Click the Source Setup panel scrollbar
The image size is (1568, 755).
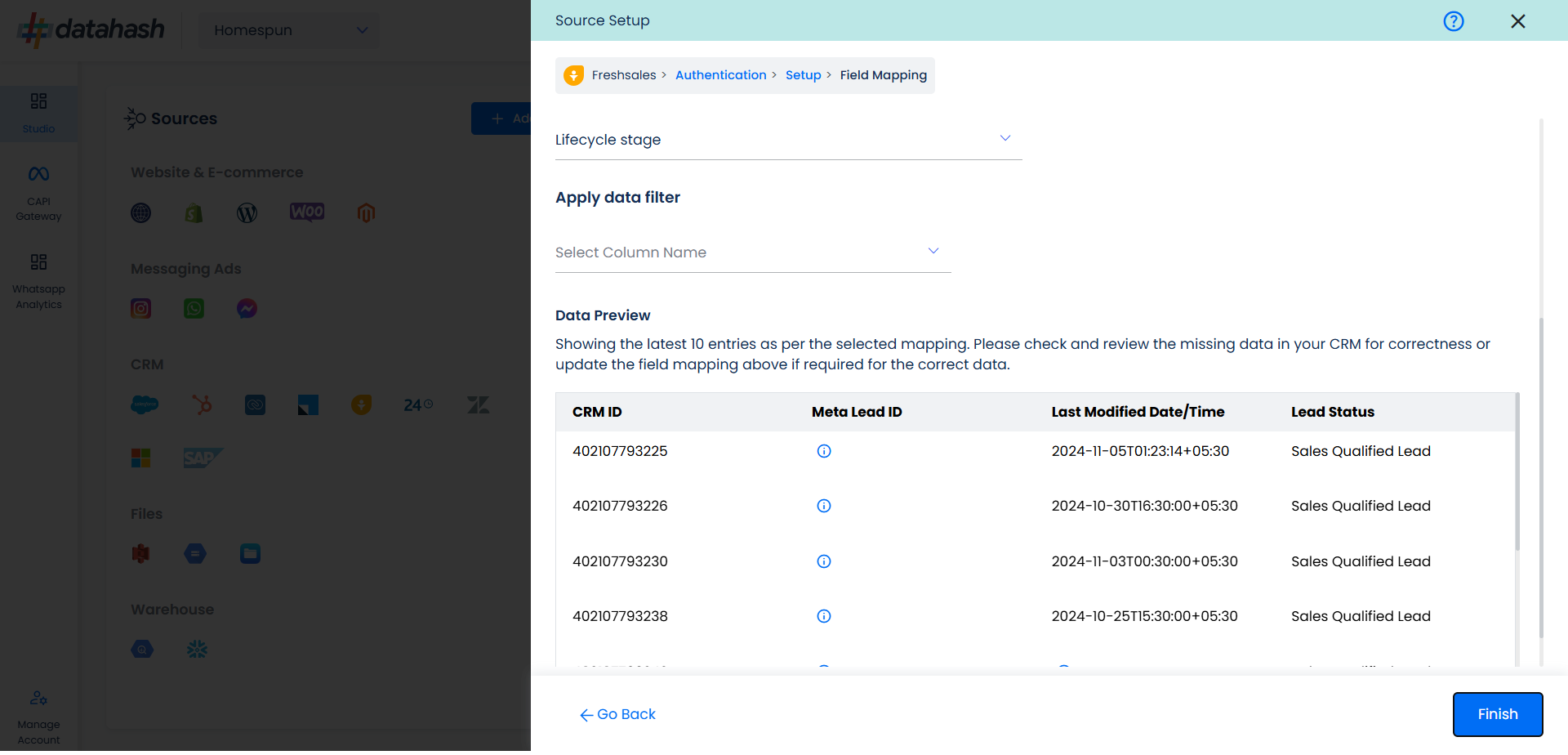pos(1541,478)
